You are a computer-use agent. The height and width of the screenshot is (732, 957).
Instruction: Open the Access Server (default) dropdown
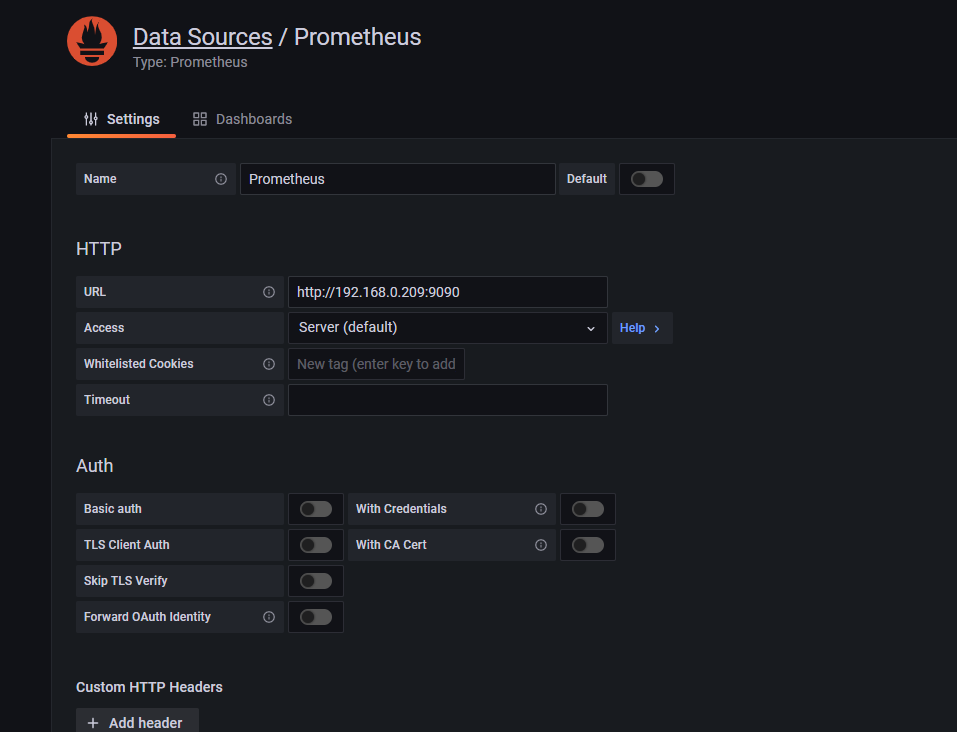click(447, 328)
